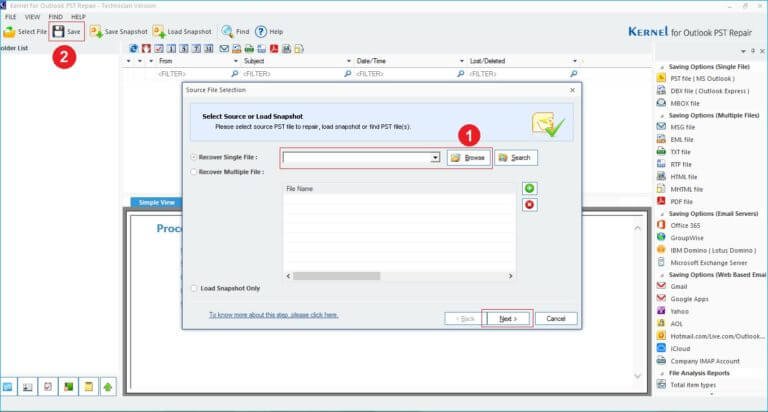Image resolution: width=768 pixels, height=412 pixels.
Task: Open the HELP menu
Action: tap(78, 17)
